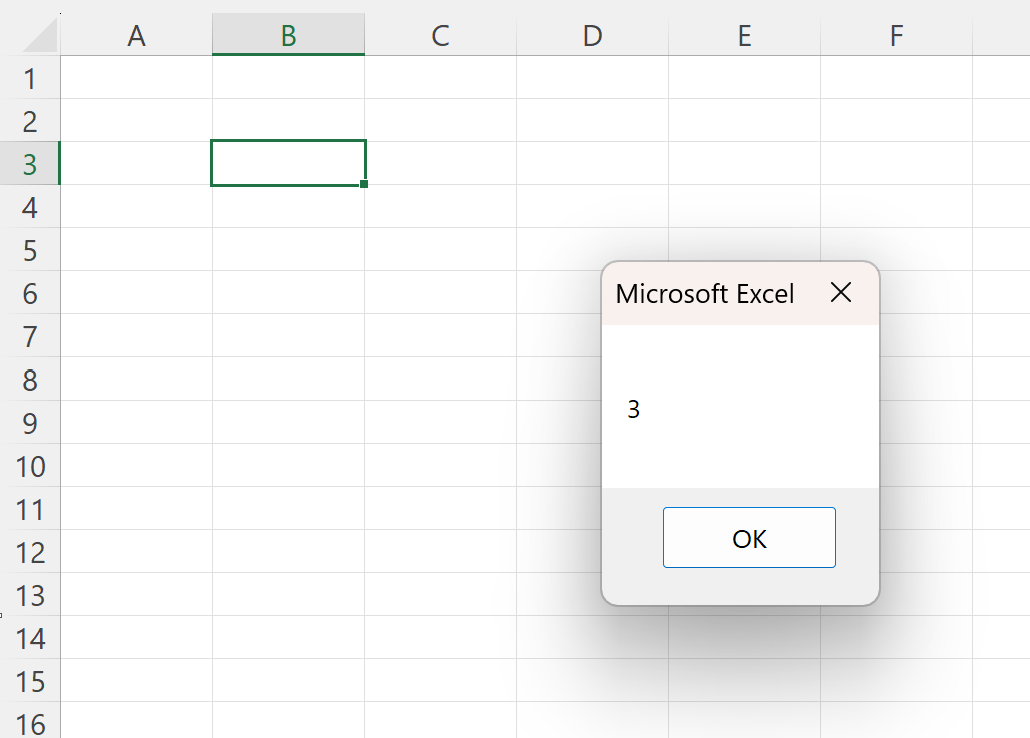This screenshot has height=738, width=1030.
Task: Select column header D
Action: tap(592, 35)
